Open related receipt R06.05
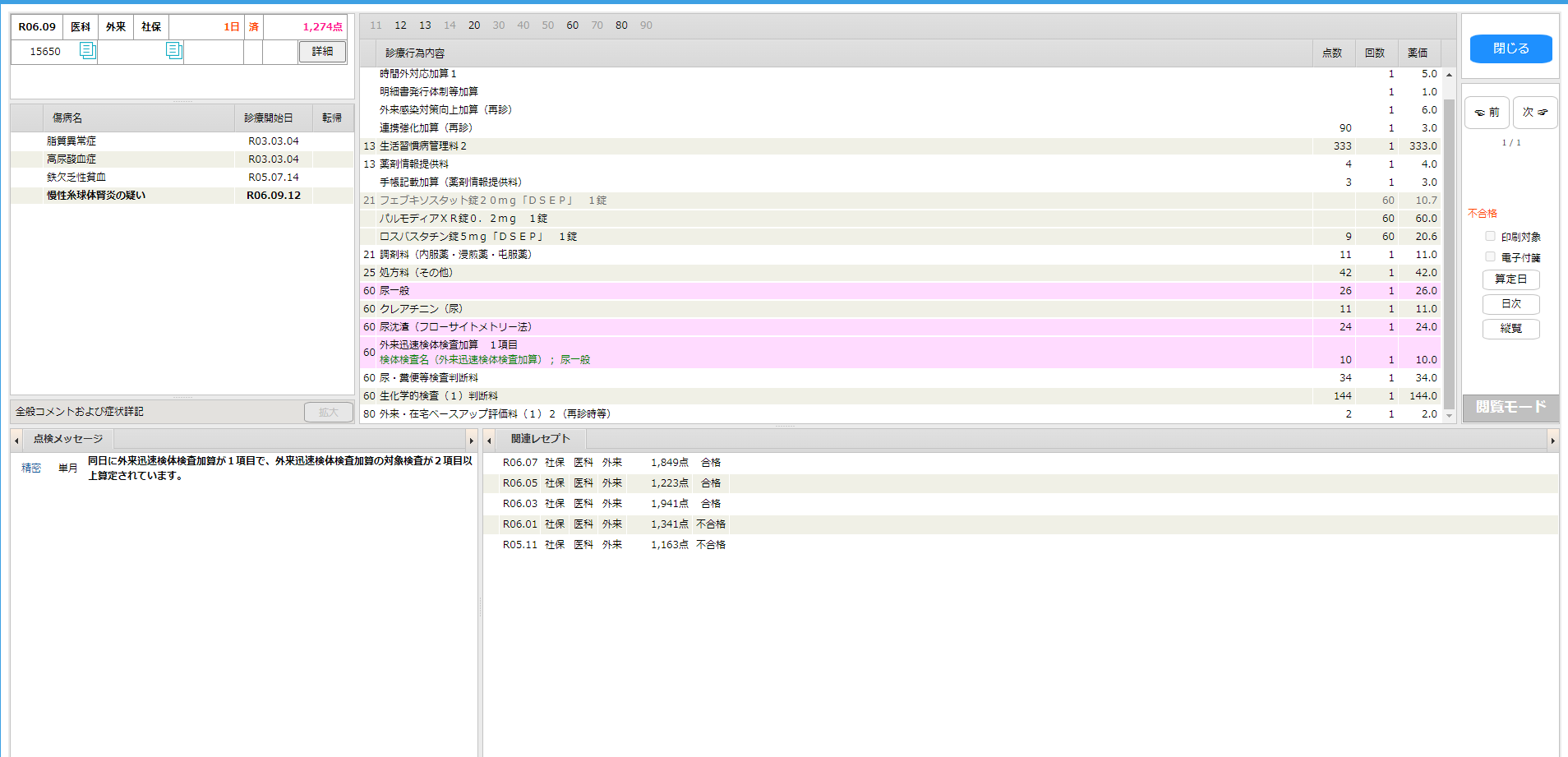1568x757 pixels. point(1021,483)
